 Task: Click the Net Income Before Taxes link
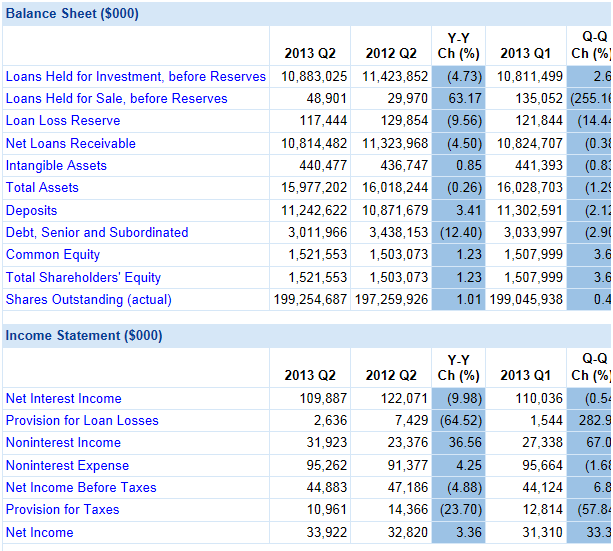pos(81,487)
